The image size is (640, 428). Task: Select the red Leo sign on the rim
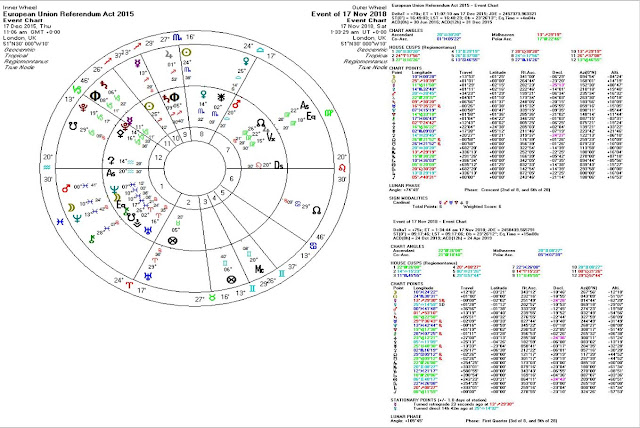click(342, 168)
